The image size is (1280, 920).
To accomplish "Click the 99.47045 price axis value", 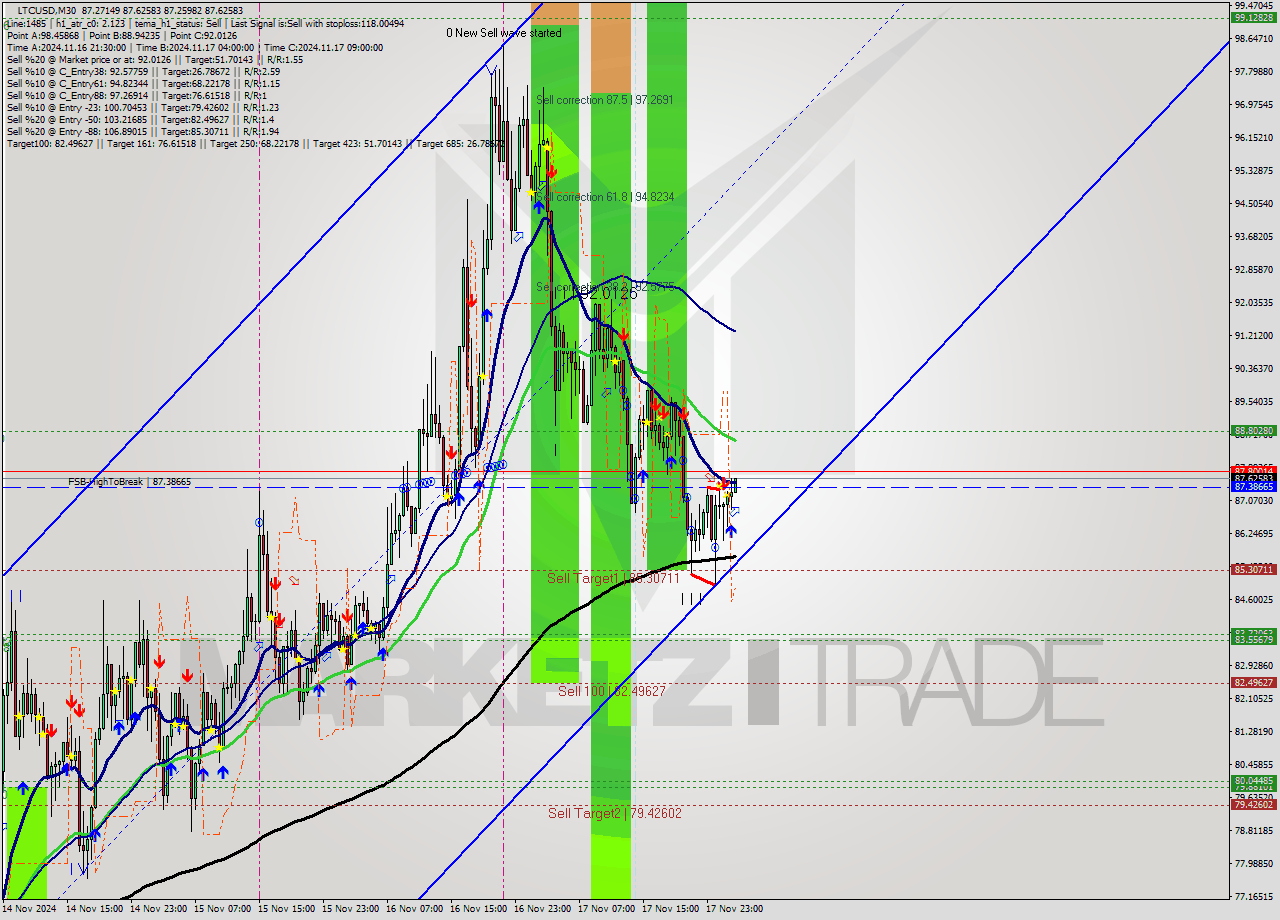I will (1254, 6).
